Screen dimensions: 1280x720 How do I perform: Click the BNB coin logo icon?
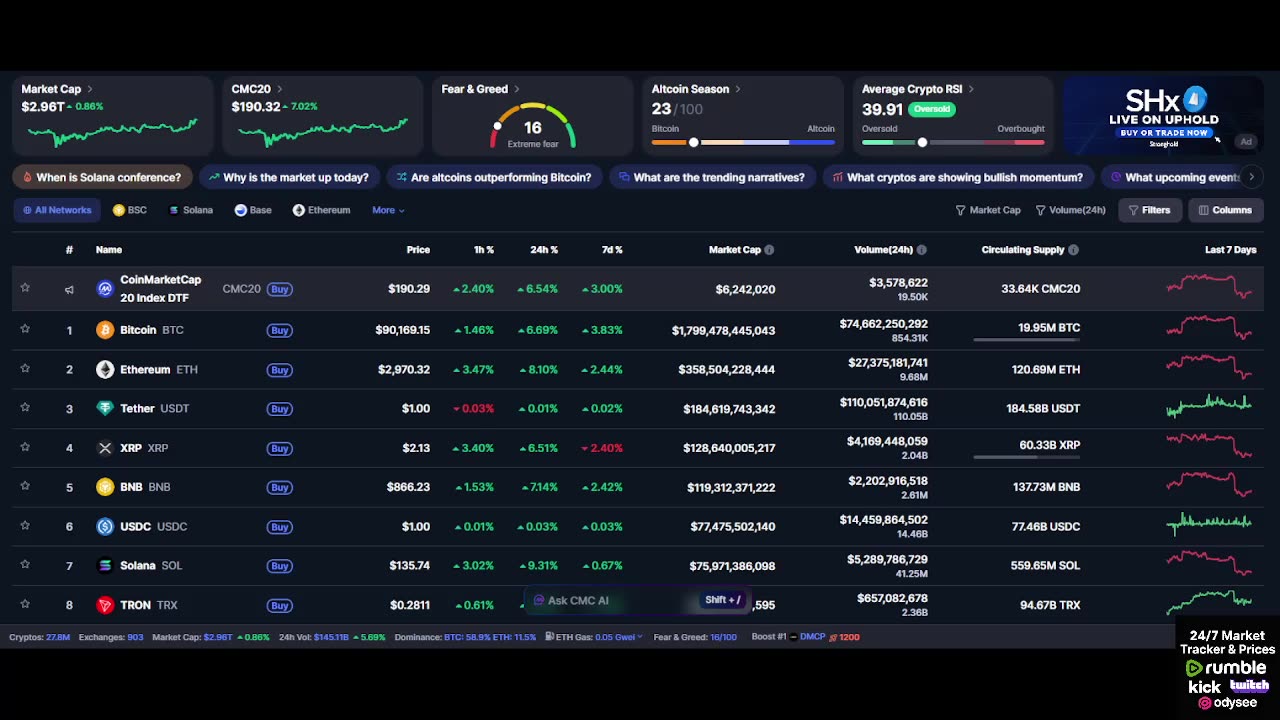(105, 487)
